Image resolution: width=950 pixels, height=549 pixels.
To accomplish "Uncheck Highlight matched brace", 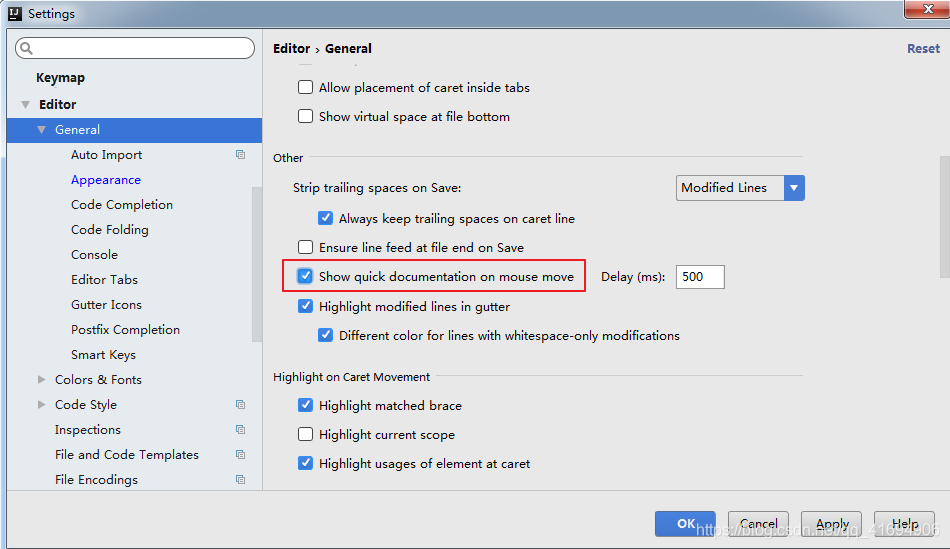I will (305, 405).
